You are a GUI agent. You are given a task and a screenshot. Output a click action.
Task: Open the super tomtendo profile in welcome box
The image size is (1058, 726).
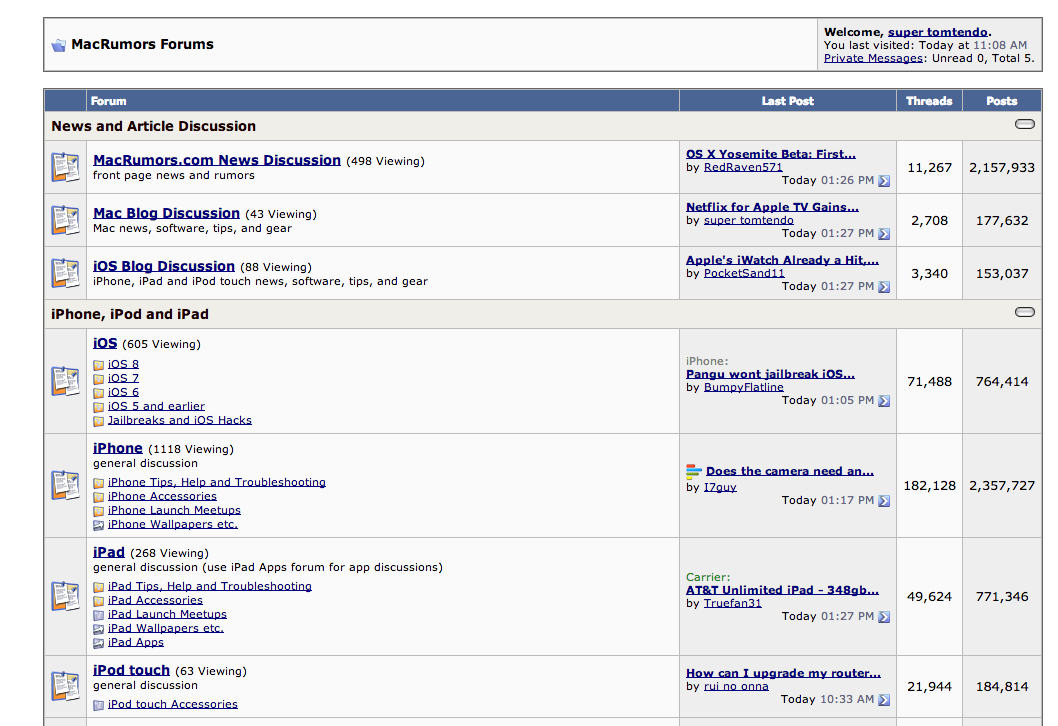938,32
